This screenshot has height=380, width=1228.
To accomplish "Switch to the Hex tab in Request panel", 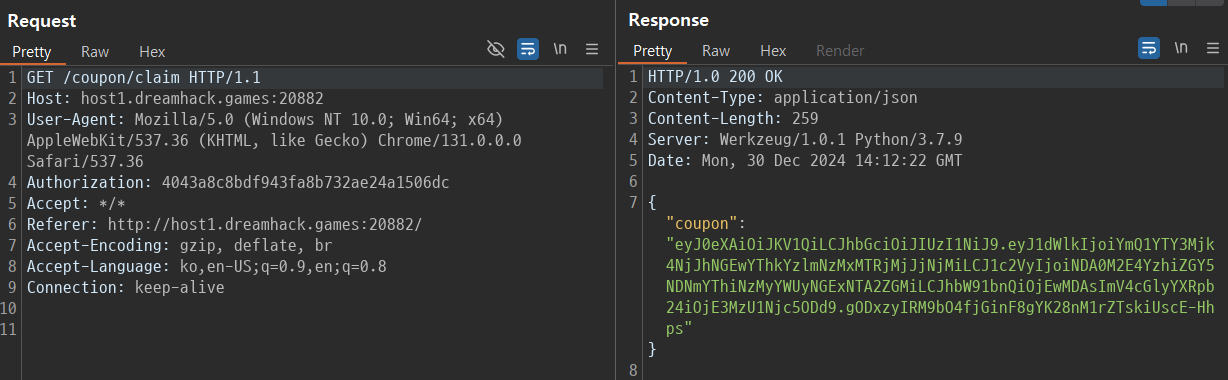I will point(152,51).
